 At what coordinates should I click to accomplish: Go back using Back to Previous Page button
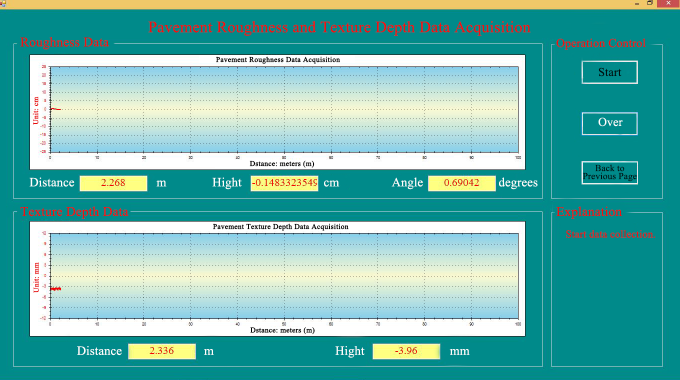(609, 173)
